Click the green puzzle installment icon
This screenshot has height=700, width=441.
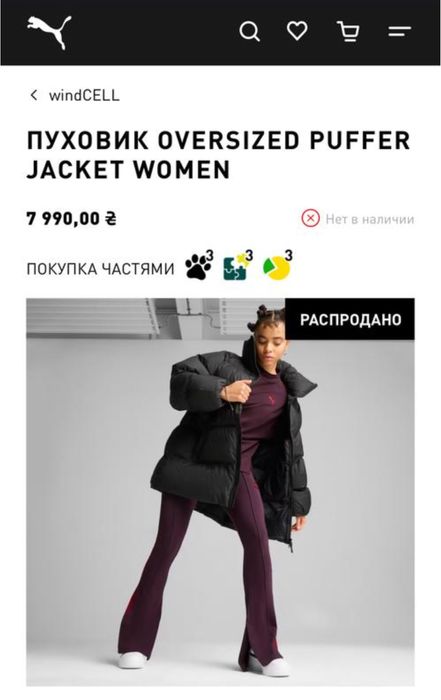tap(238, 266)
